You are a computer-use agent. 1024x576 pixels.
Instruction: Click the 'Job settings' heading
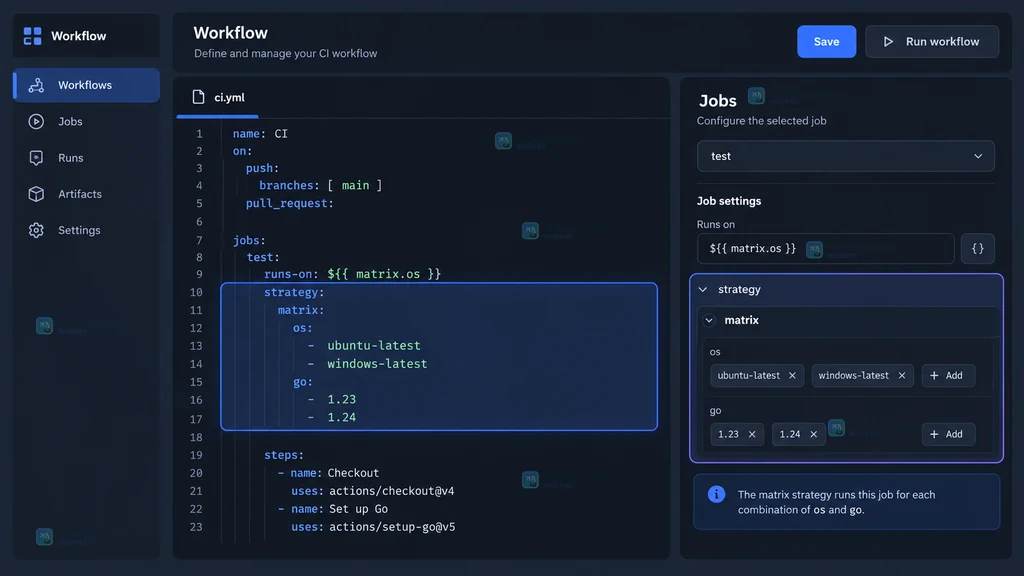(729, 201)
